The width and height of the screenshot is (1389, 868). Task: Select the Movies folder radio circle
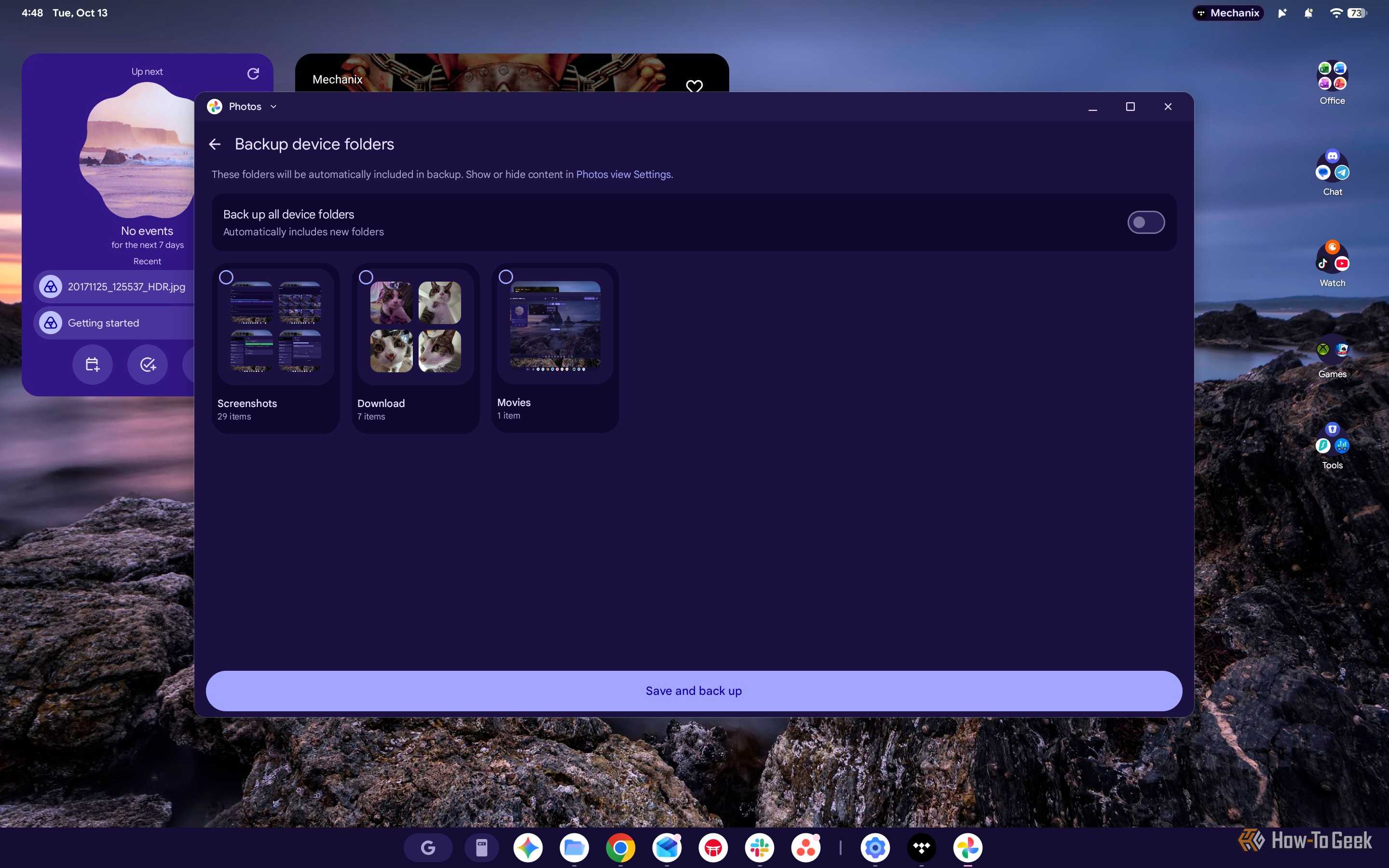click(505, 277)
